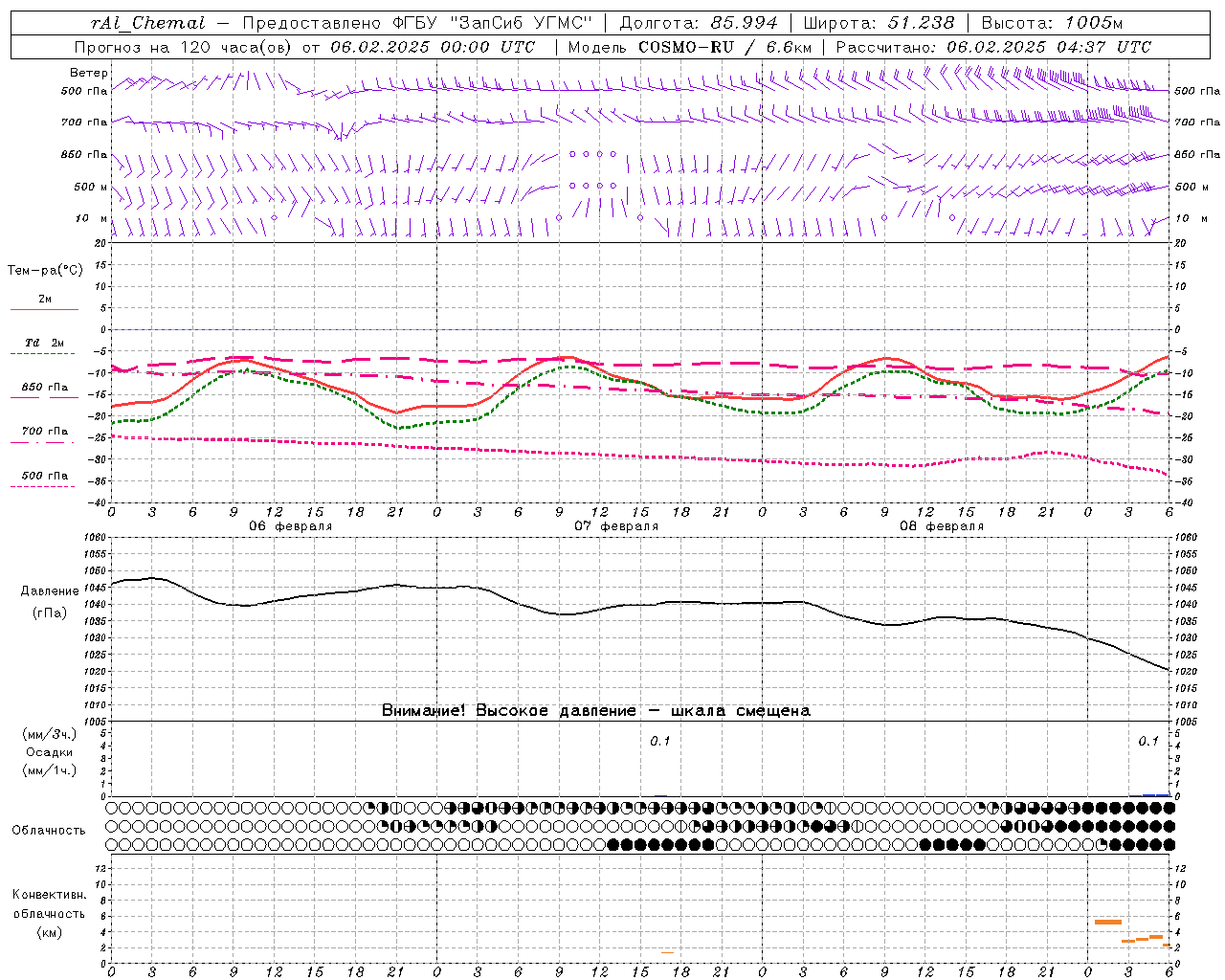Click the orange convective cloud bar at 5 km
This screenshot has width=1225, height=980.
coord(1108,922)
